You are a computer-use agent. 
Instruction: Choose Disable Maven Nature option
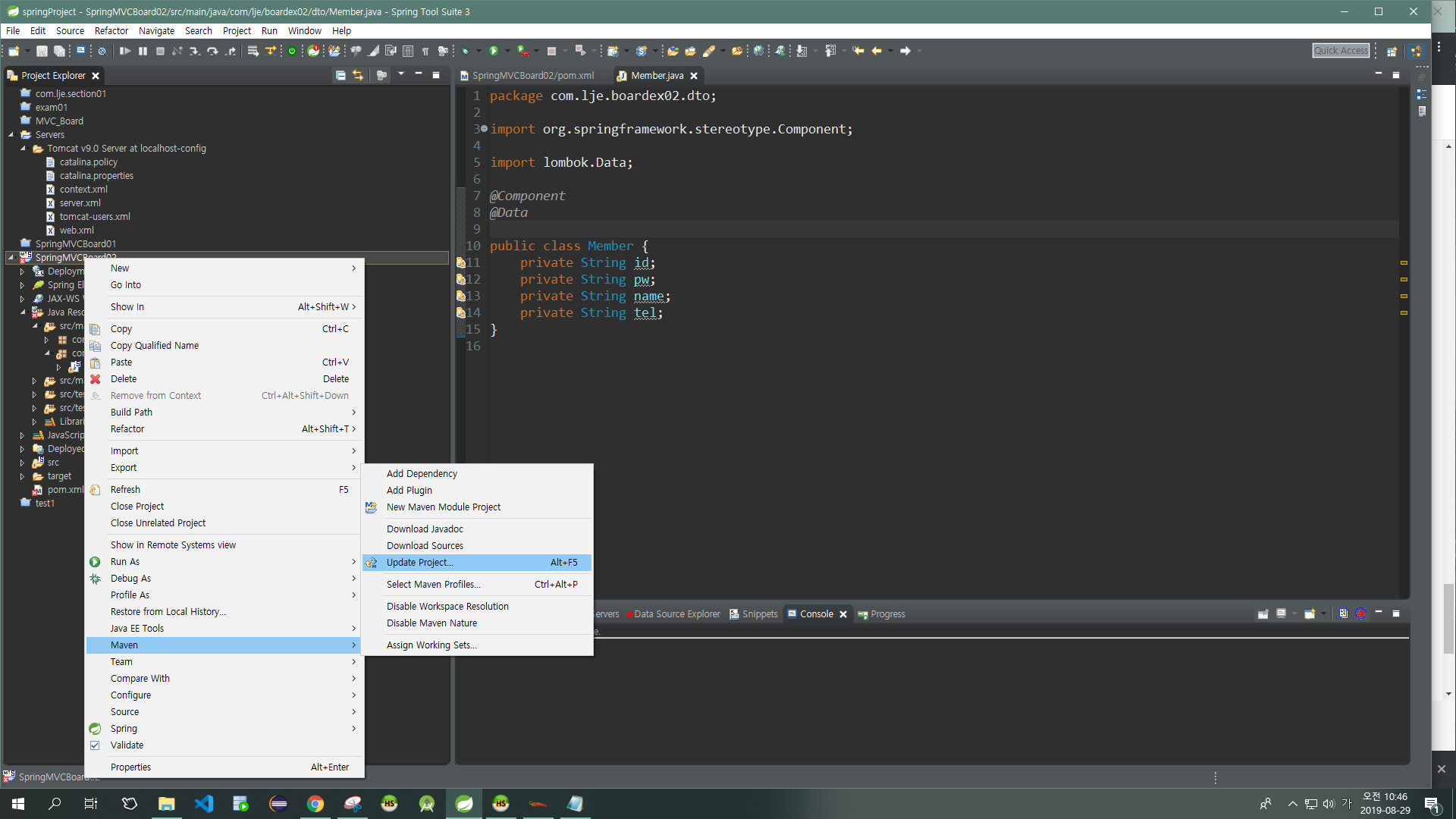431,623
